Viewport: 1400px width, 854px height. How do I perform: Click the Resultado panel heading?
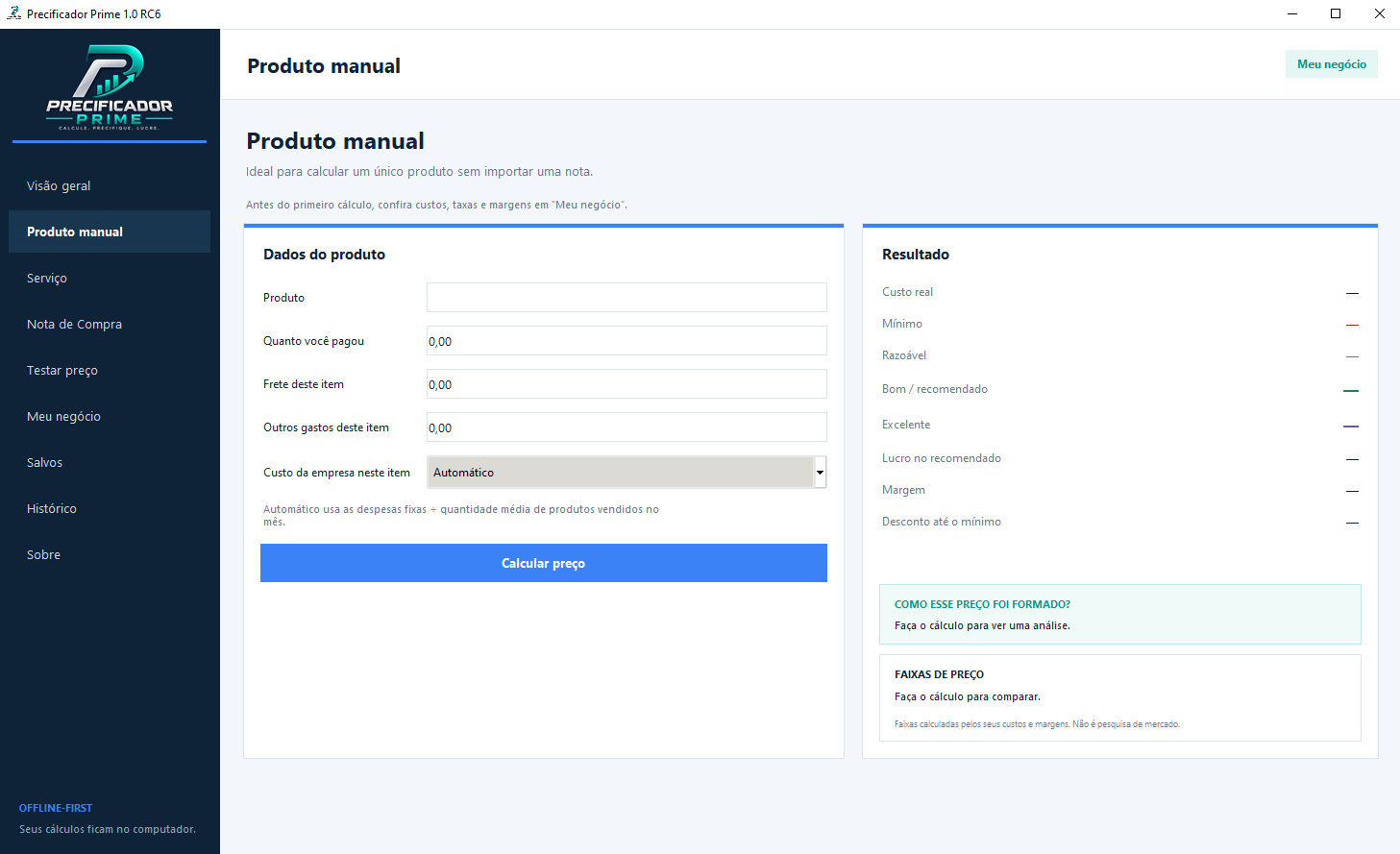916,255
